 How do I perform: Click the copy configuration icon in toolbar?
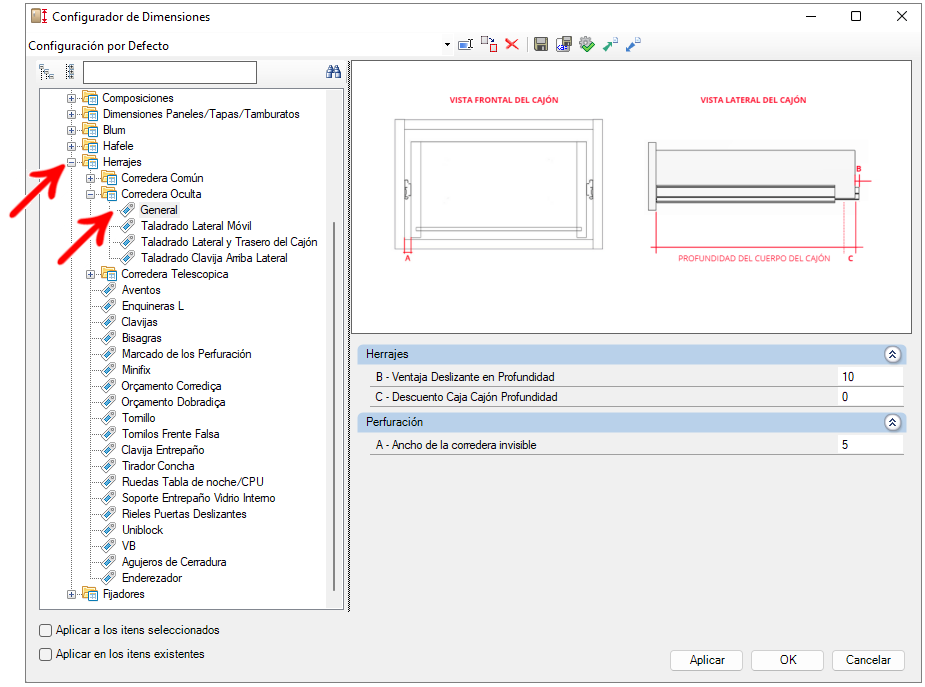pos(488,44)
